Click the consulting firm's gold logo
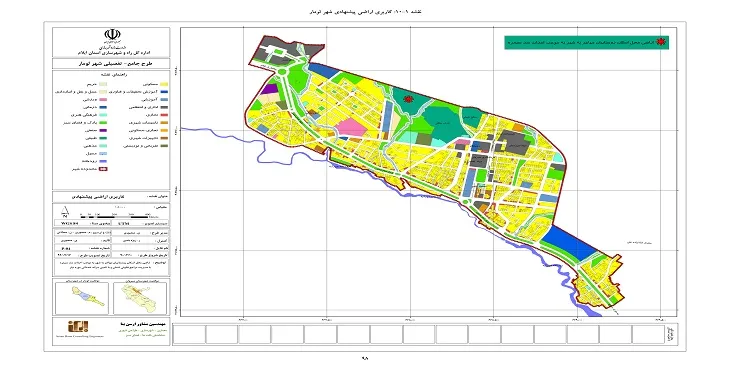Viewport: 730px width, 370px height. coord(77,326)
